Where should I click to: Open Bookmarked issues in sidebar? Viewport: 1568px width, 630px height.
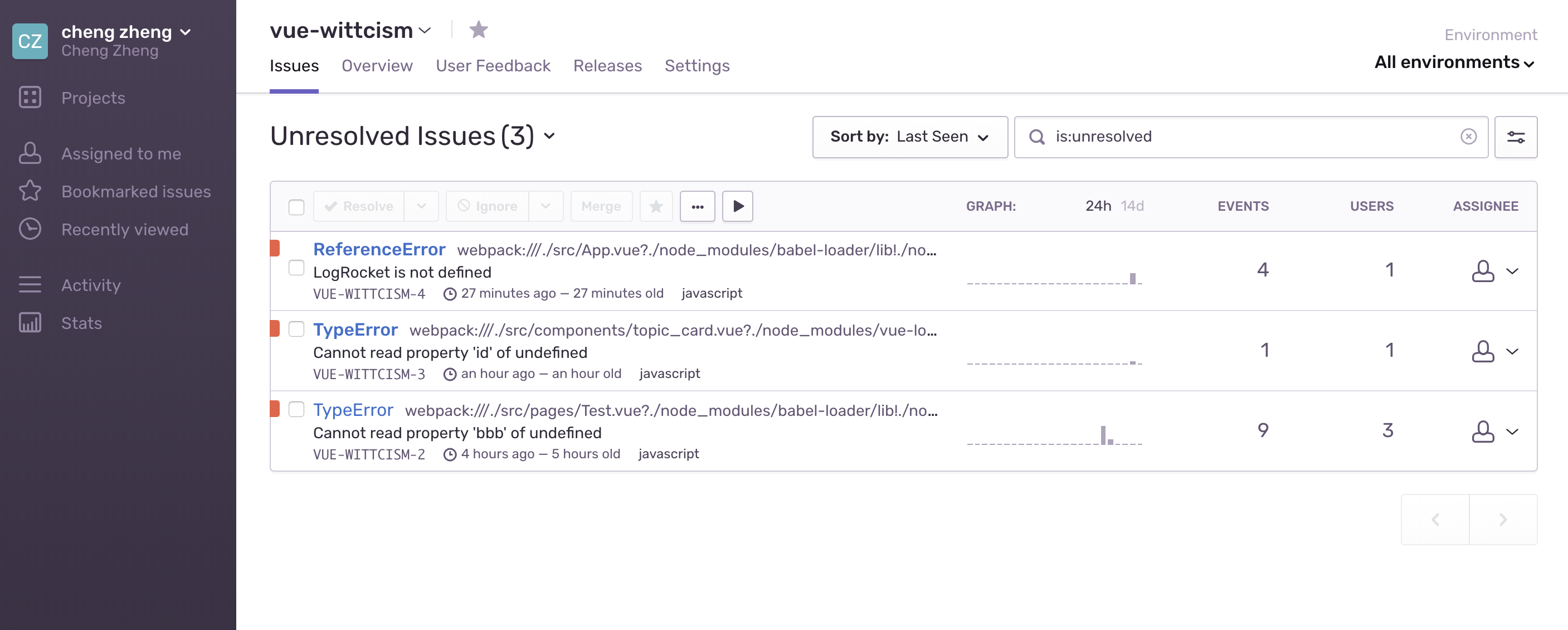(x=136, y=191)
